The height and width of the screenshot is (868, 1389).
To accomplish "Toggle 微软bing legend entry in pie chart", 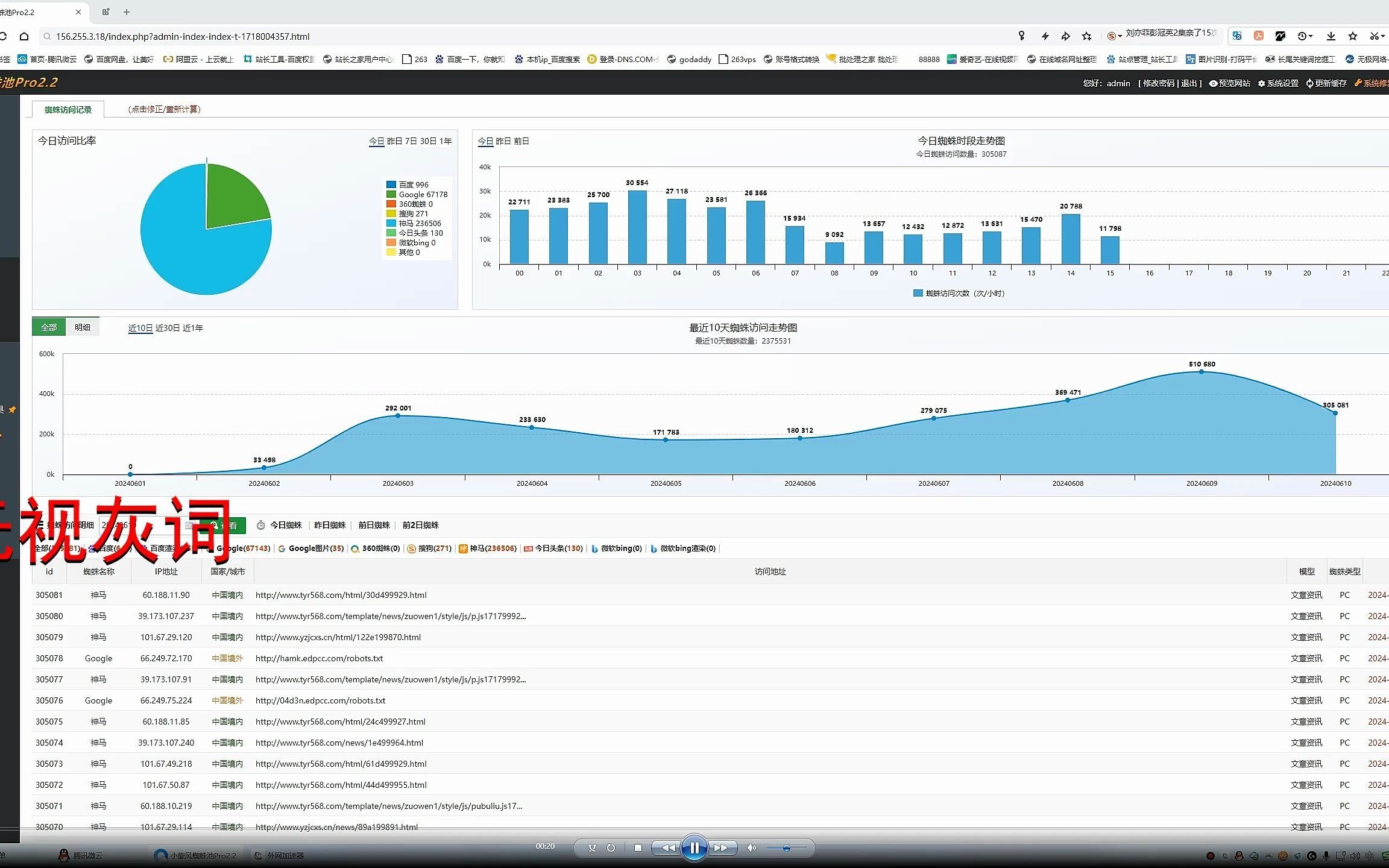I will coord(411,242).
